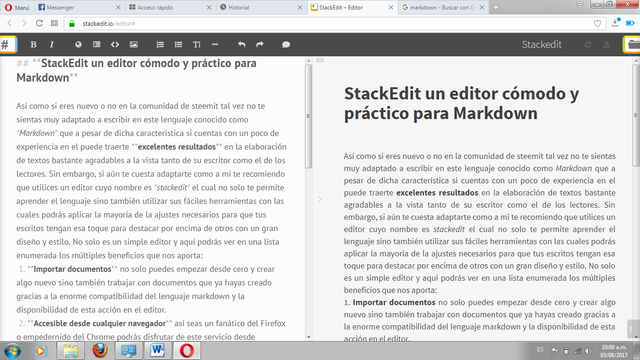Click 'Importar documentos' in the editor pane
The image size is (640, 360).
coord(72,269)
